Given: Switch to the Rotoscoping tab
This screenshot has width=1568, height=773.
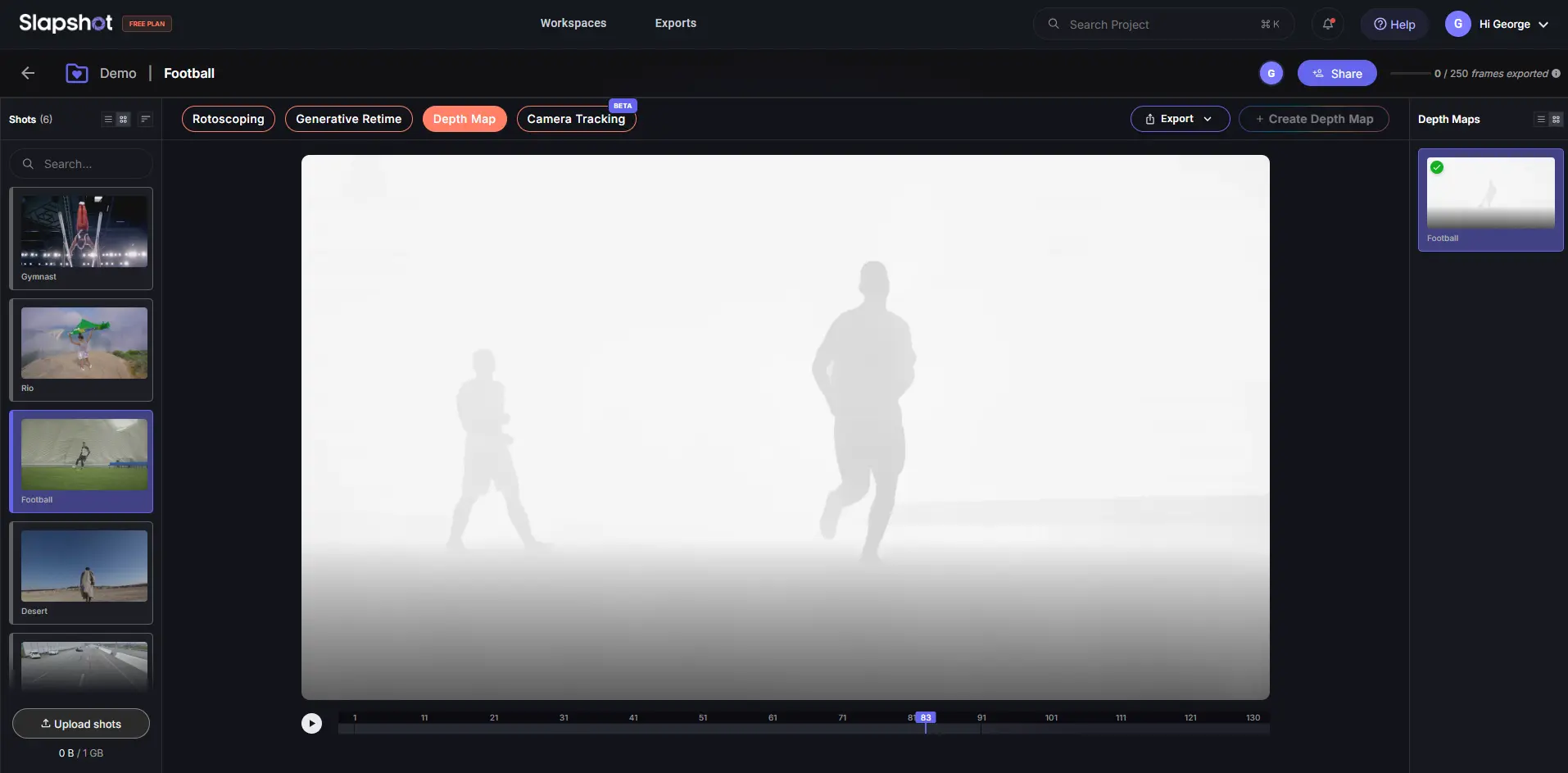Looking at the screenshot, I should (228, 119).
